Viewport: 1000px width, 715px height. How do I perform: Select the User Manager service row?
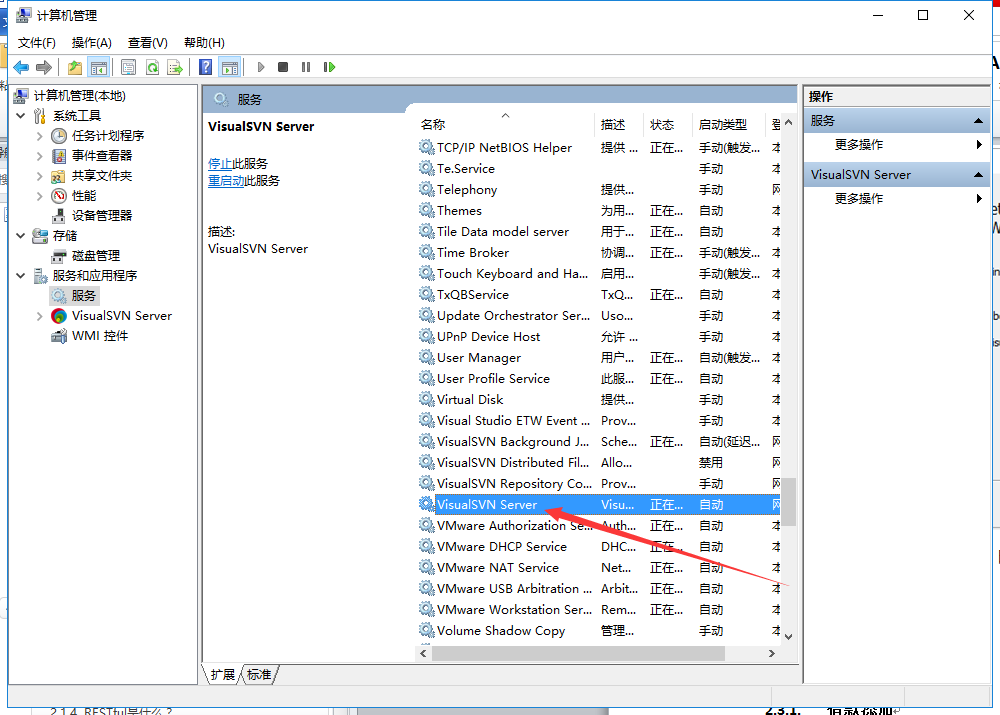tap(599, 358)
